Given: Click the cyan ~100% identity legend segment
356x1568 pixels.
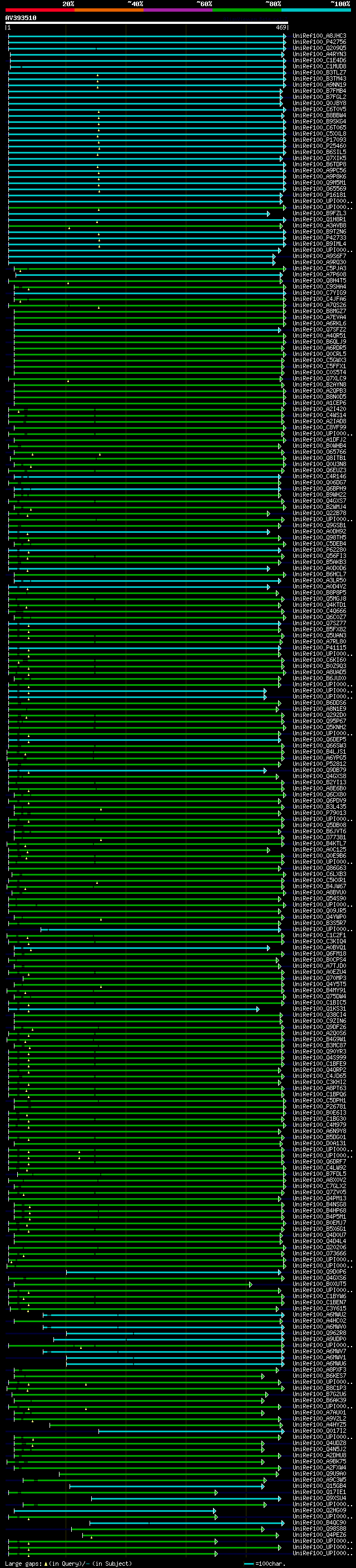Looking at the screenshot, I should click(317, 10).
